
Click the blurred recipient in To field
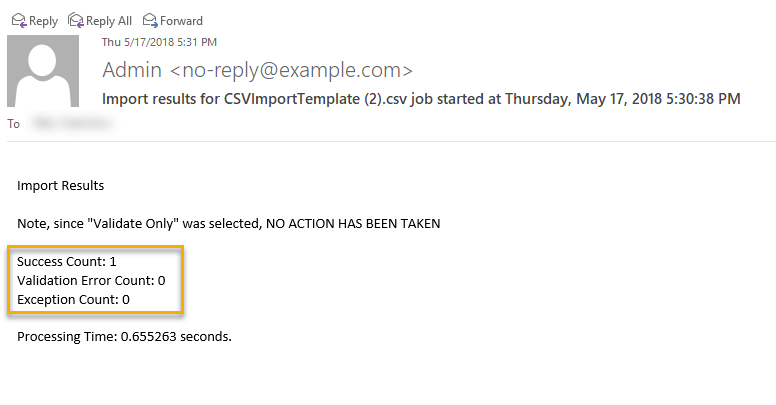pyautogui.click(x=72, y=123)
